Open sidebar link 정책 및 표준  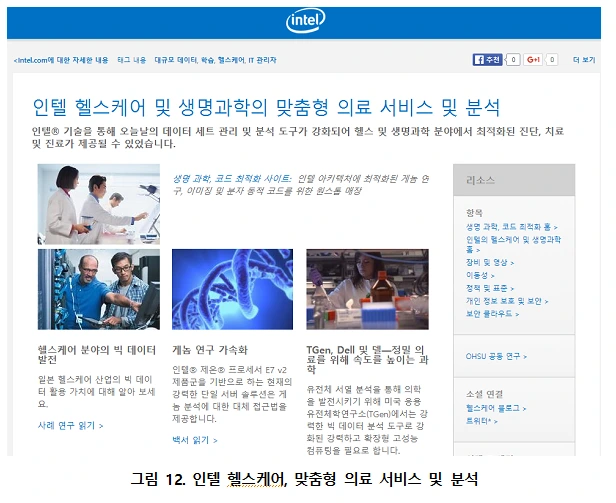click(490, 288)
